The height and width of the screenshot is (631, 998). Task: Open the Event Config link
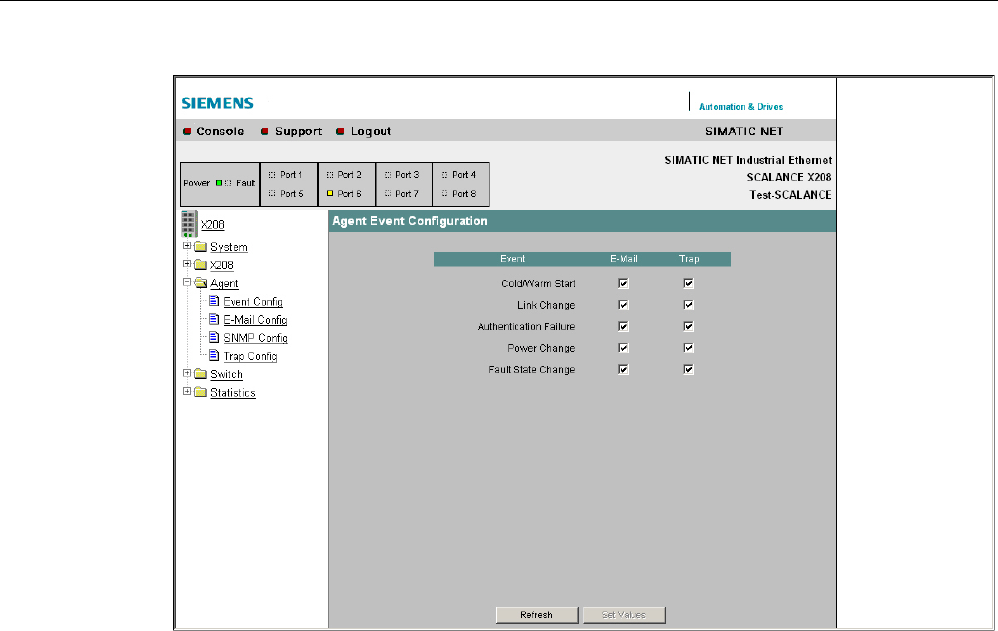click(x=253, y=302)
